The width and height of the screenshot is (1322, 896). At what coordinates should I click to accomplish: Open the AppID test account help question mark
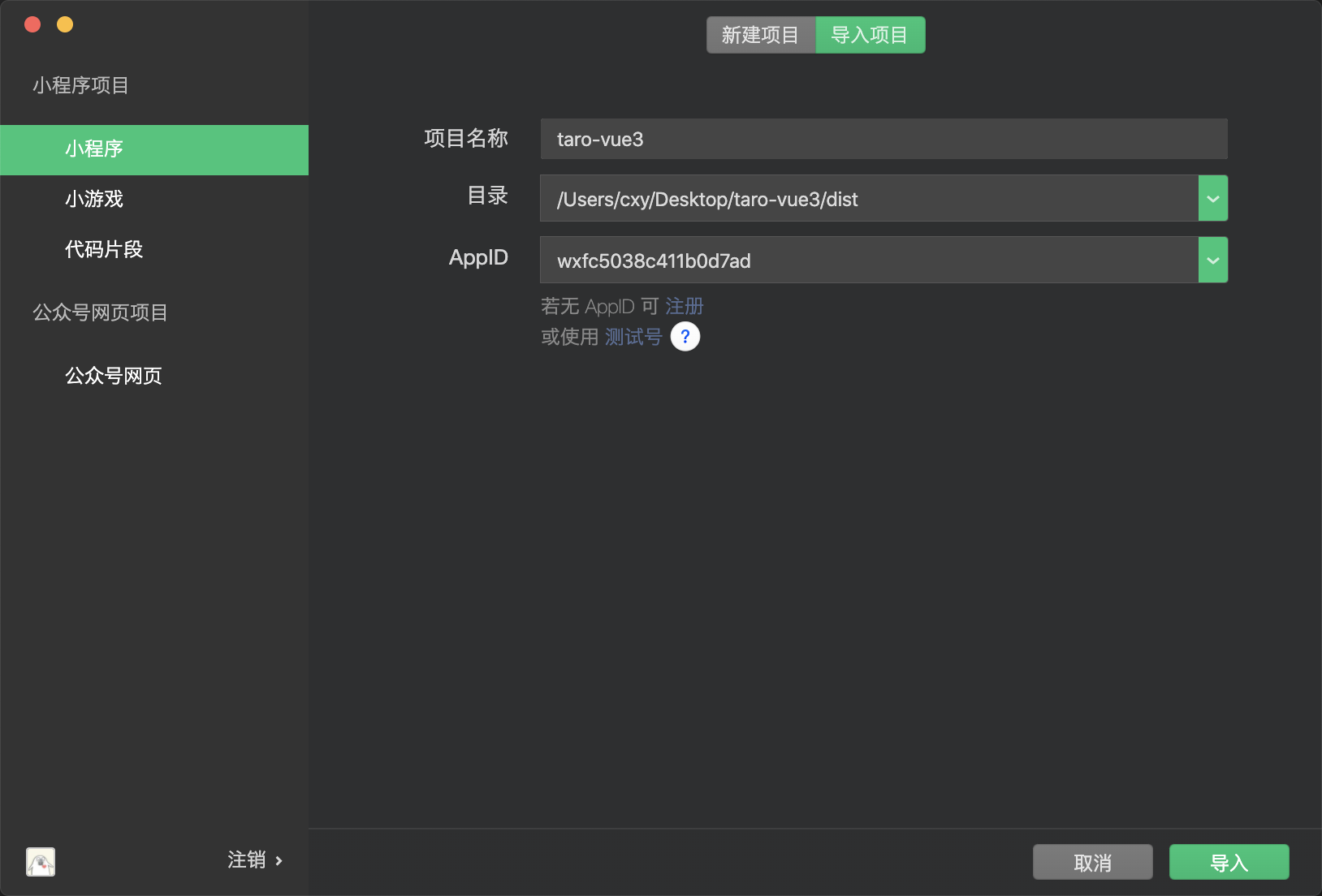[x=685, y=336]
